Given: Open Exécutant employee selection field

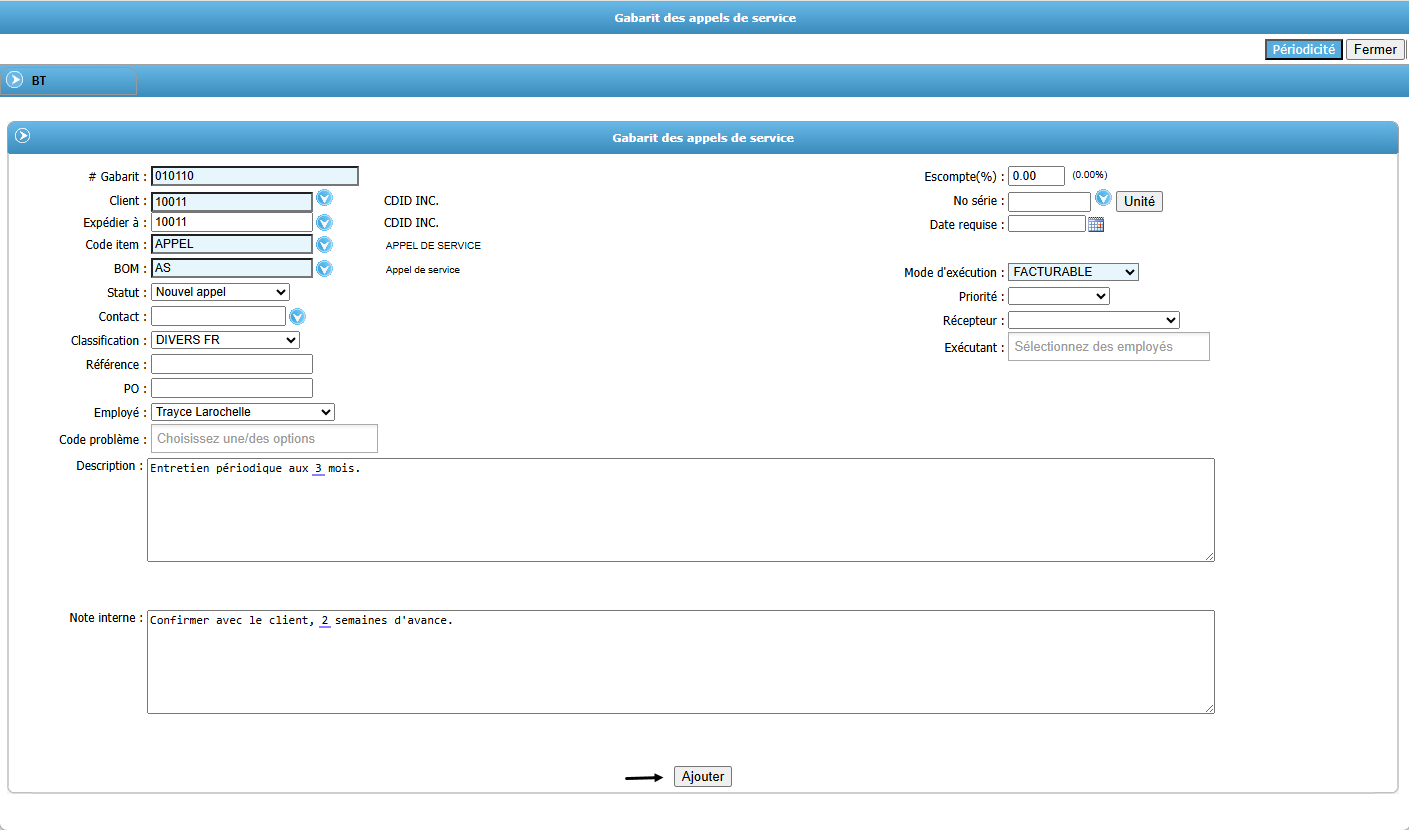Looking at the screenshot, I should click(1109, 346).
